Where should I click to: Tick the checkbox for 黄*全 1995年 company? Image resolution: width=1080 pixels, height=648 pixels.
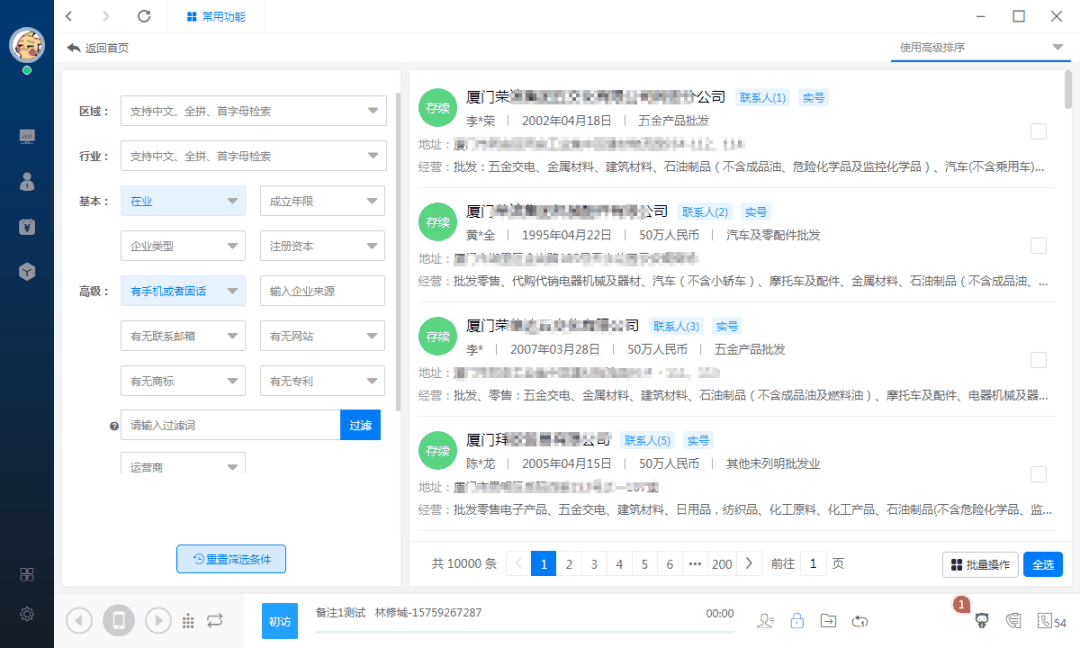click(1038, 246)
